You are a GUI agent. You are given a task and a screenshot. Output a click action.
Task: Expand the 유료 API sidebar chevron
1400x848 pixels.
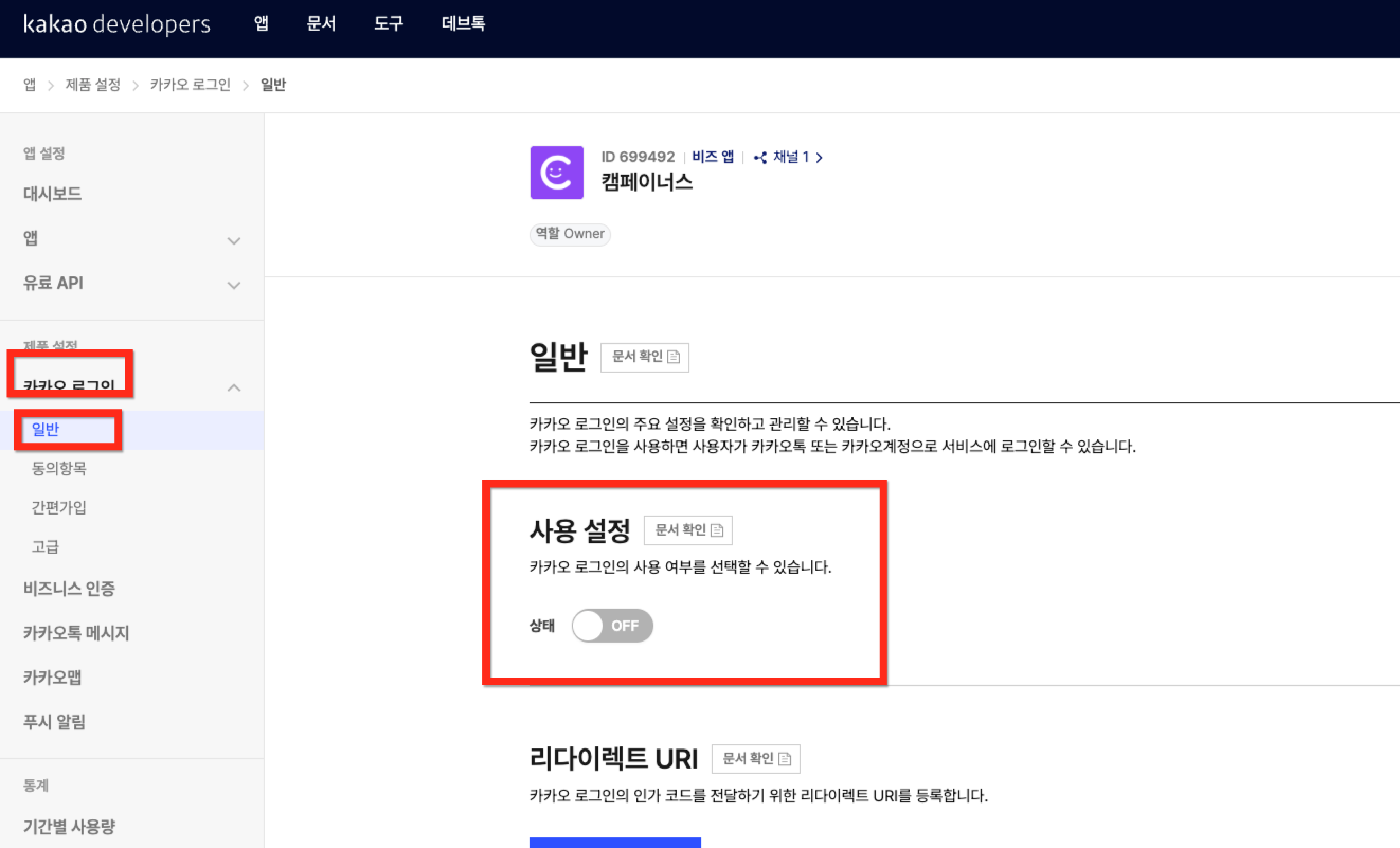click(234, 285)
